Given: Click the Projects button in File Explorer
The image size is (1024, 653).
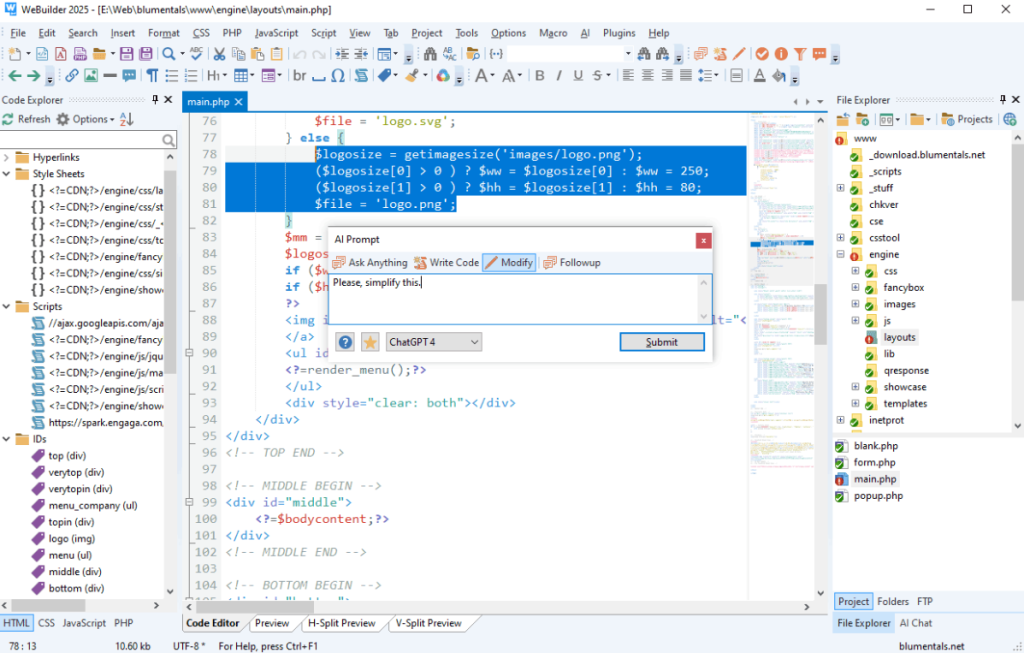Looking at the screenshot, I should [x=965, y=119].
